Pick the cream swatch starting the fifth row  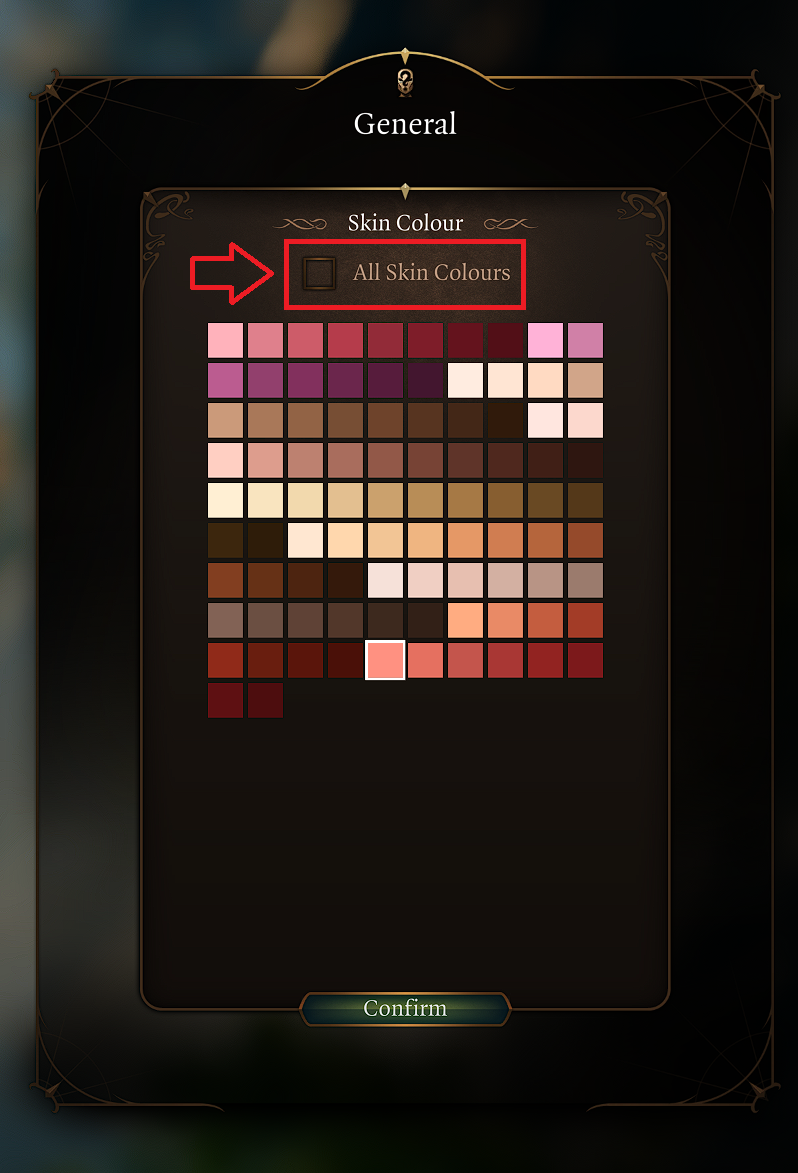coord(225,500)
